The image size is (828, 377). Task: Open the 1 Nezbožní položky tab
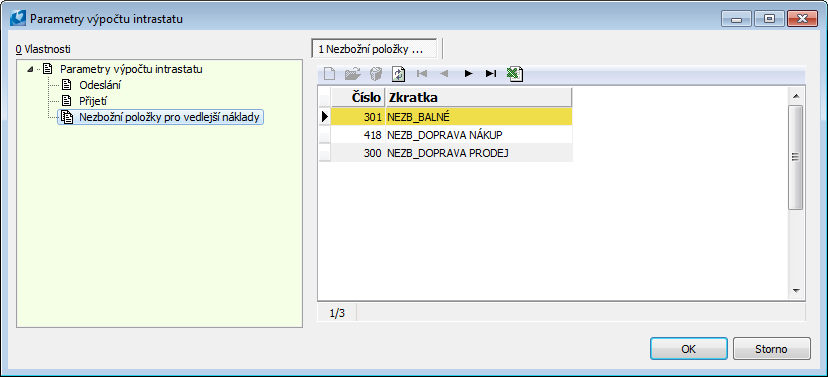coord(374,49)
